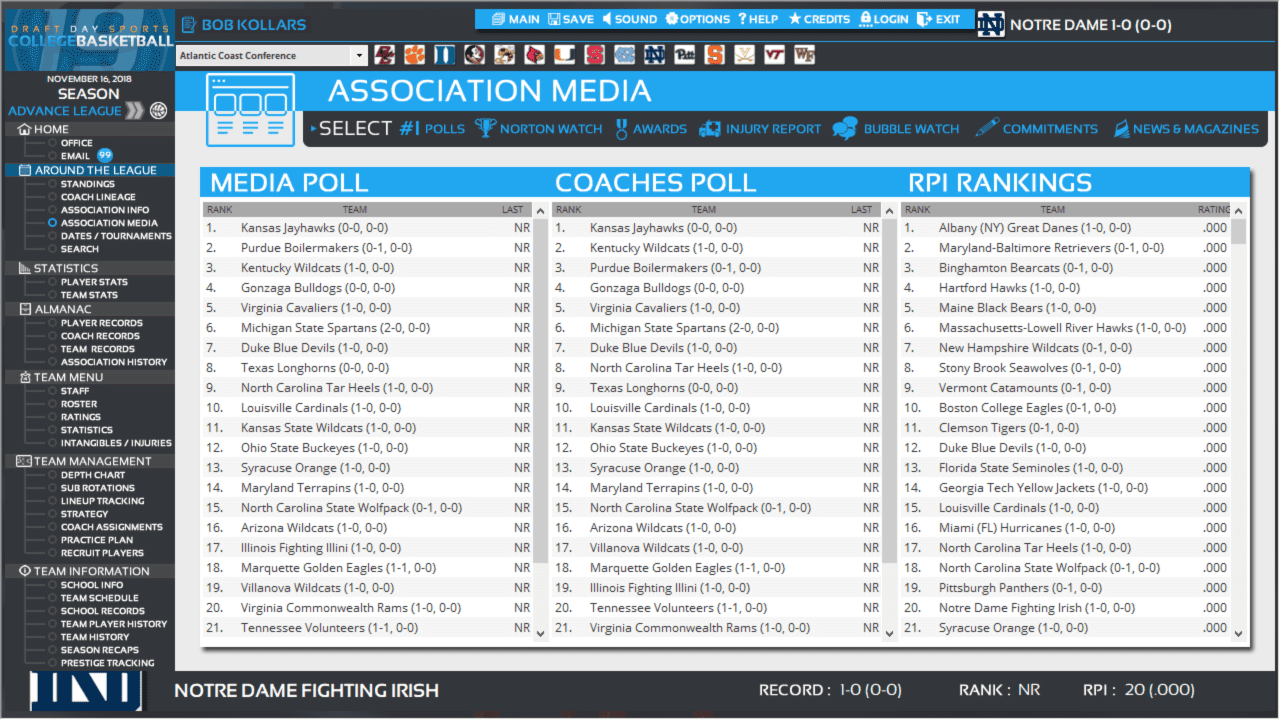Image resolution: width=1280 pixels, height=720 pixels.
Task: Click the Advance League double-arrow icon
Action: tap(134, 111)
